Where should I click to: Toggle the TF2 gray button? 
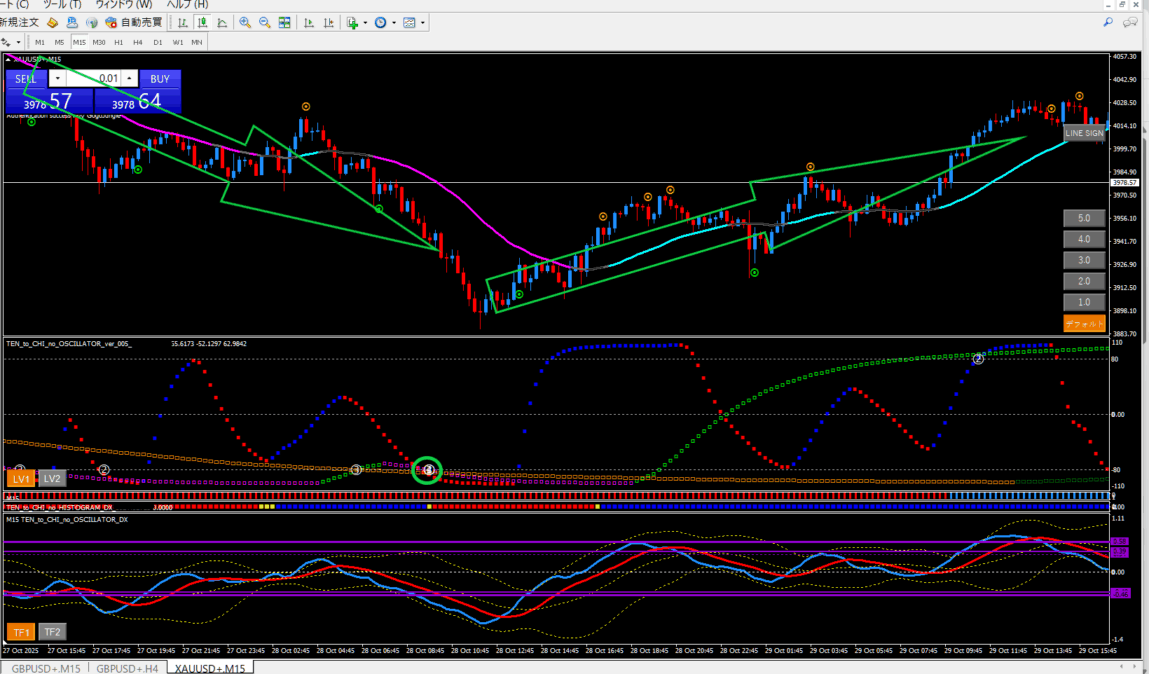click(x=52, y=632)
